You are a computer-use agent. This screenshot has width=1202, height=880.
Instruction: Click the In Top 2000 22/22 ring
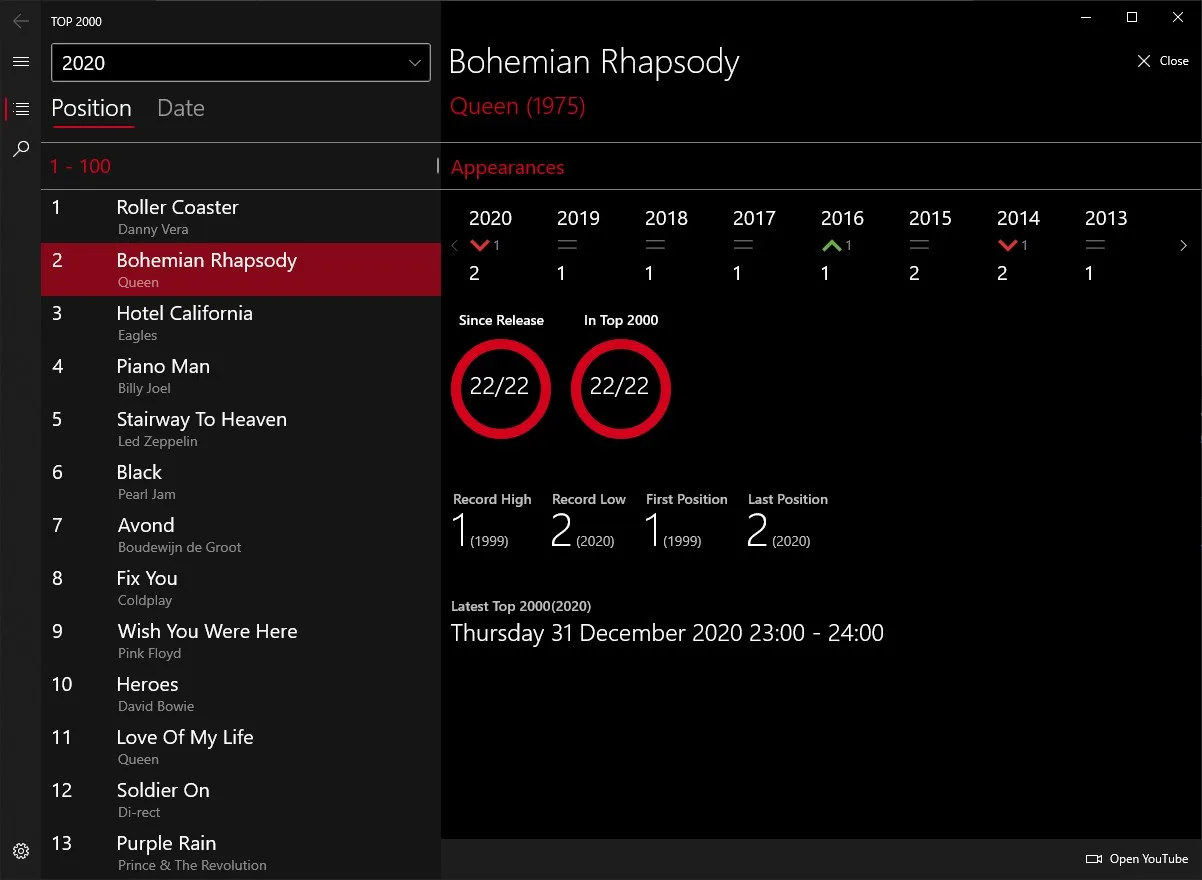coord(620,388)
